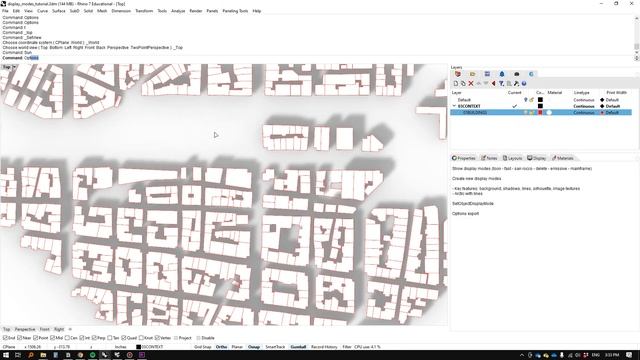
Task: Toggle the Near osnap checkbox
Action: [20, 338]
